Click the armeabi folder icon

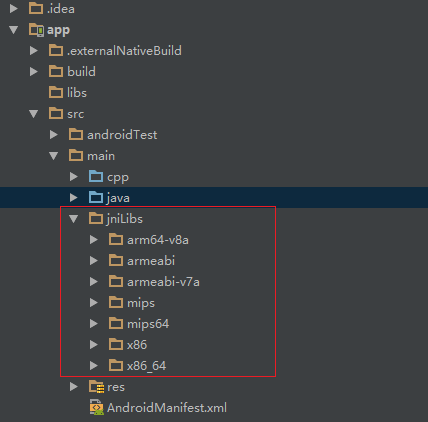[116, 260]
